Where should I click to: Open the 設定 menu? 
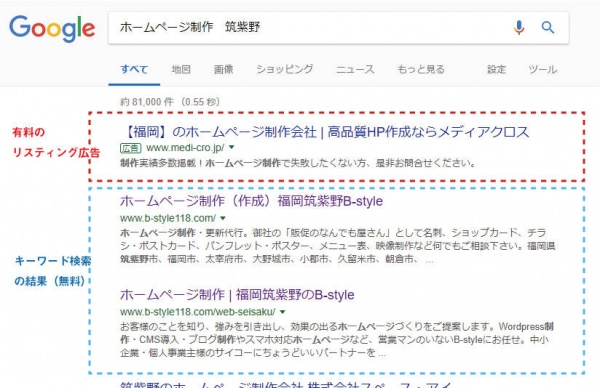click(x=496, y=69)
